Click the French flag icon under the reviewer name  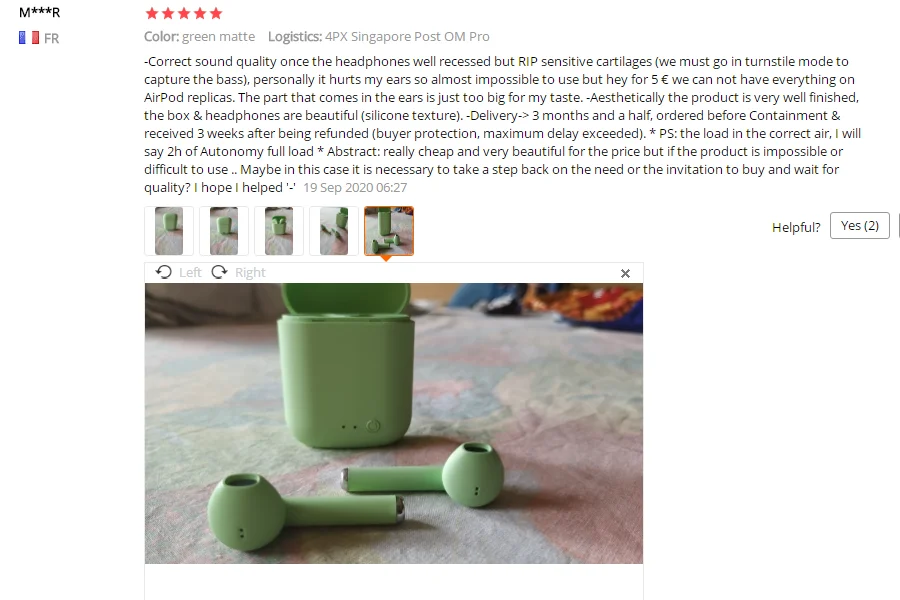click(29, 38)
